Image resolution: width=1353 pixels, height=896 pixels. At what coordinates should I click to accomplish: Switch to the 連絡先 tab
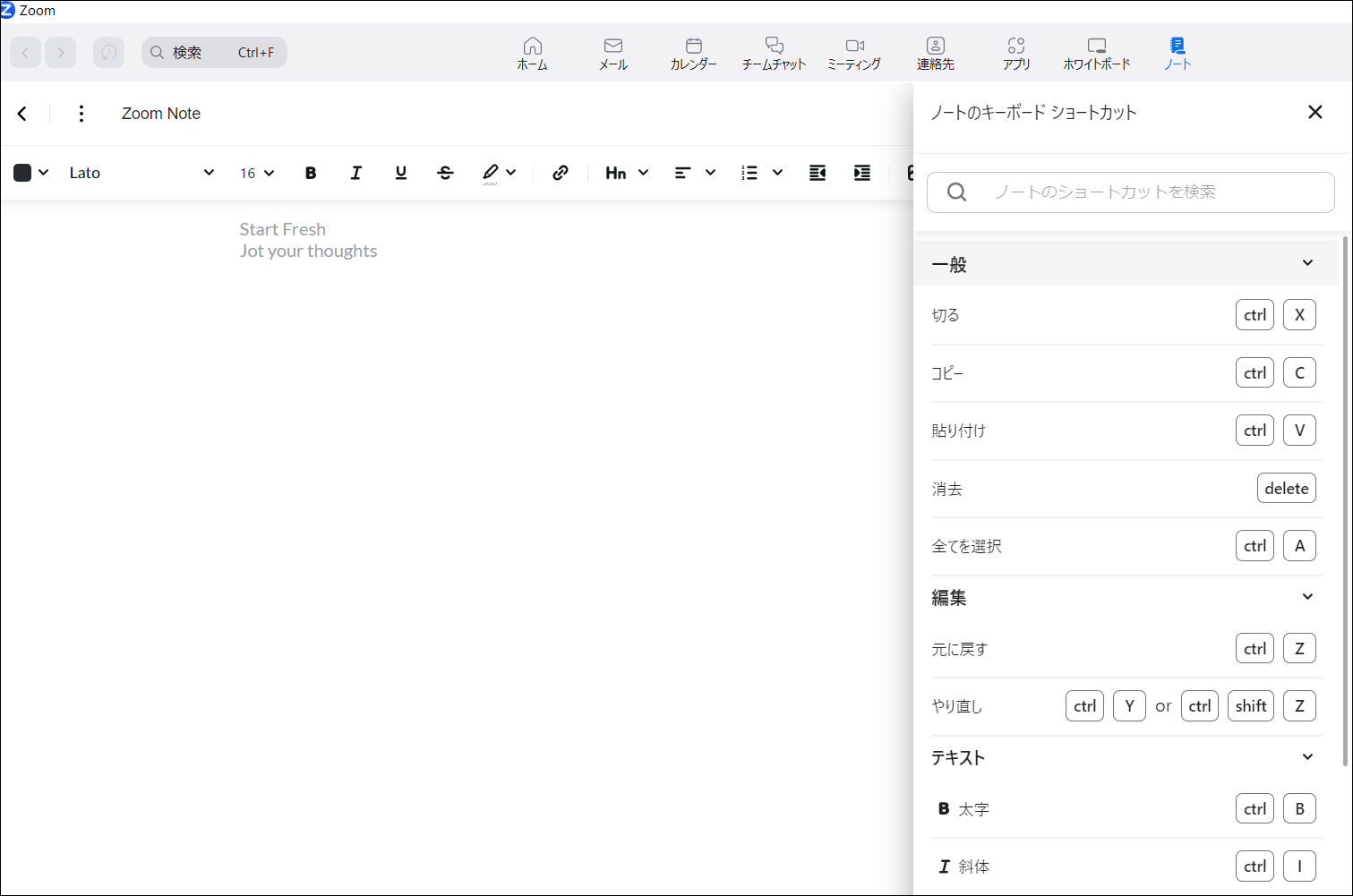point(936,54)
